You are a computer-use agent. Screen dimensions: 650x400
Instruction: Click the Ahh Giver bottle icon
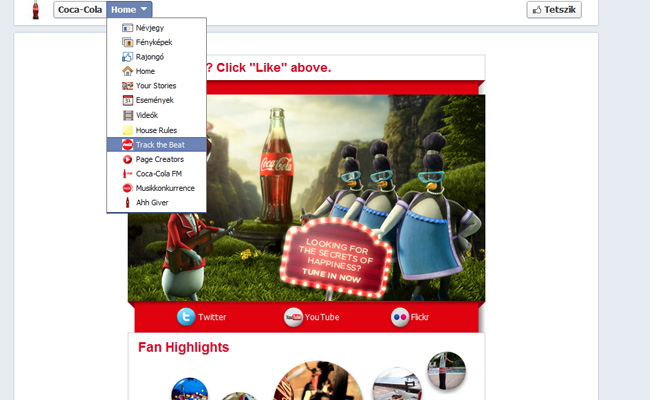point(127,203)
